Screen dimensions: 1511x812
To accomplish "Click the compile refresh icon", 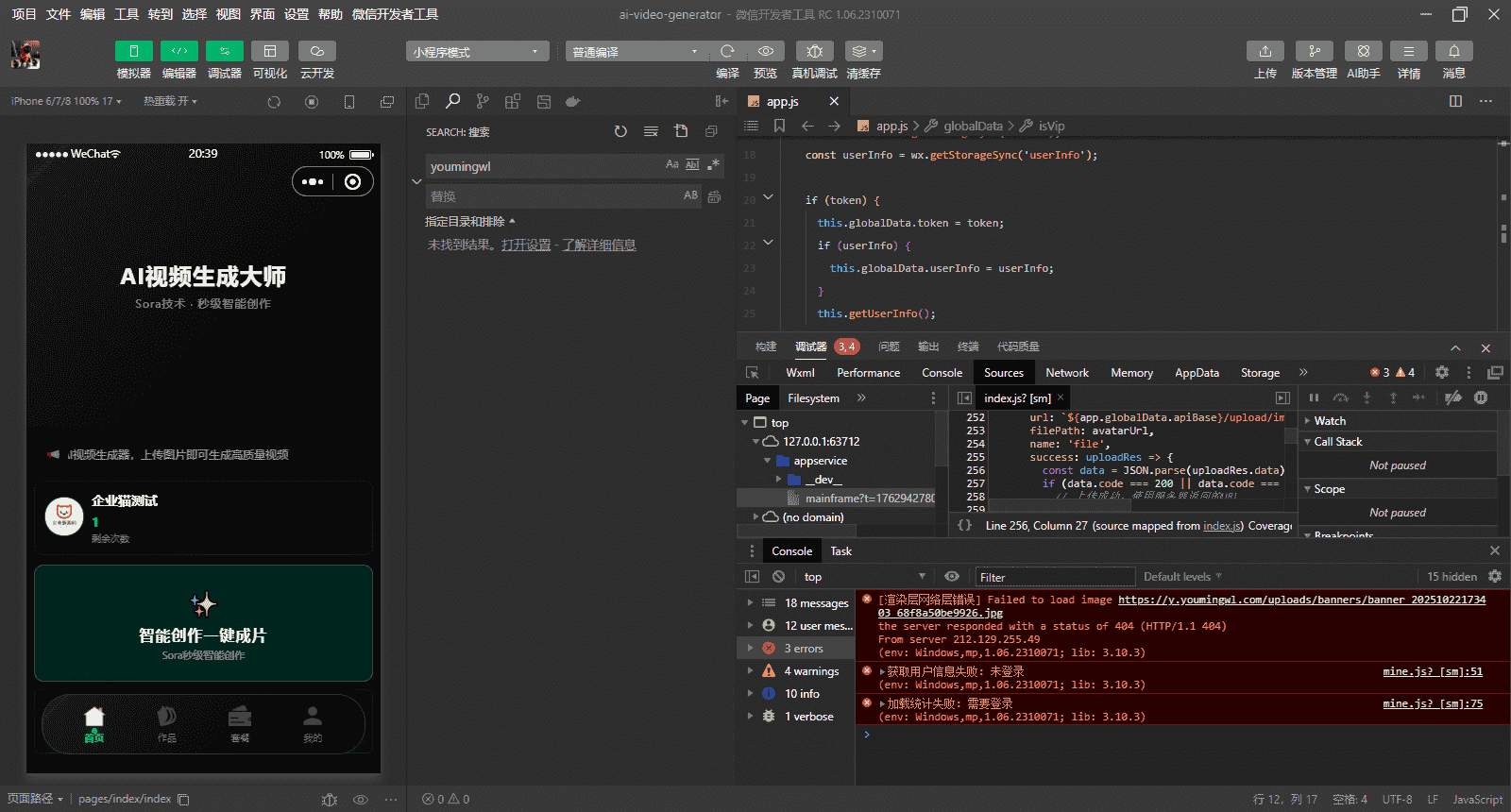I will pyautogui.click(x=727, y=51).
